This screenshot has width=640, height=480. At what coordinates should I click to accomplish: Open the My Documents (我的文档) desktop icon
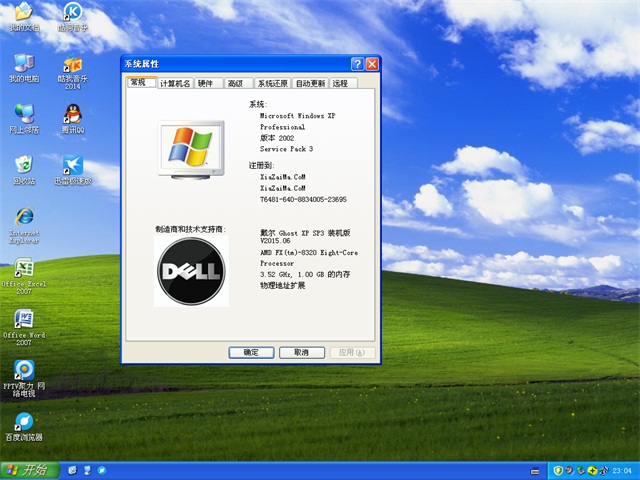(x=21, y=14)
